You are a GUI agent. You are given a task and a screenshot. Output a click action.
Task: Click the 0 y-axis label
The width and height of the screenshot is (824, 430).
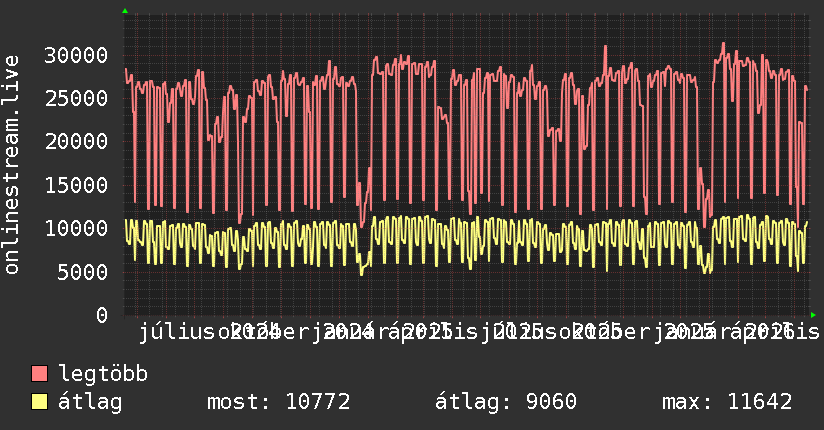(102, 315)
